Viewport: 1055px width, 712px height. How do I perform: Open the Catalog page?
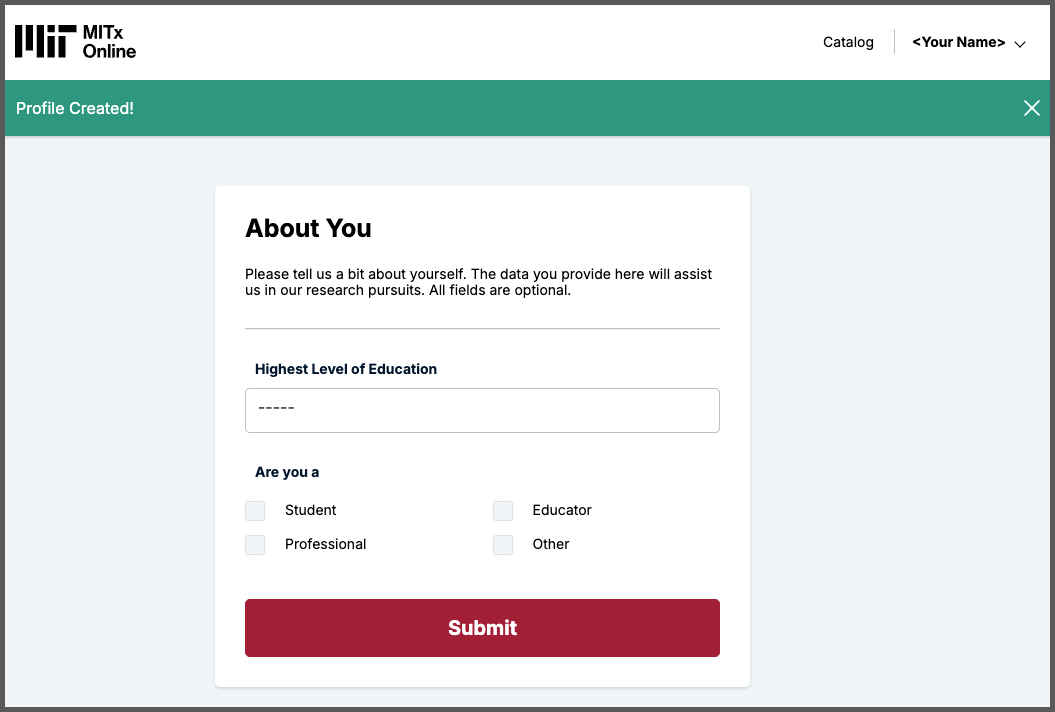848,42
